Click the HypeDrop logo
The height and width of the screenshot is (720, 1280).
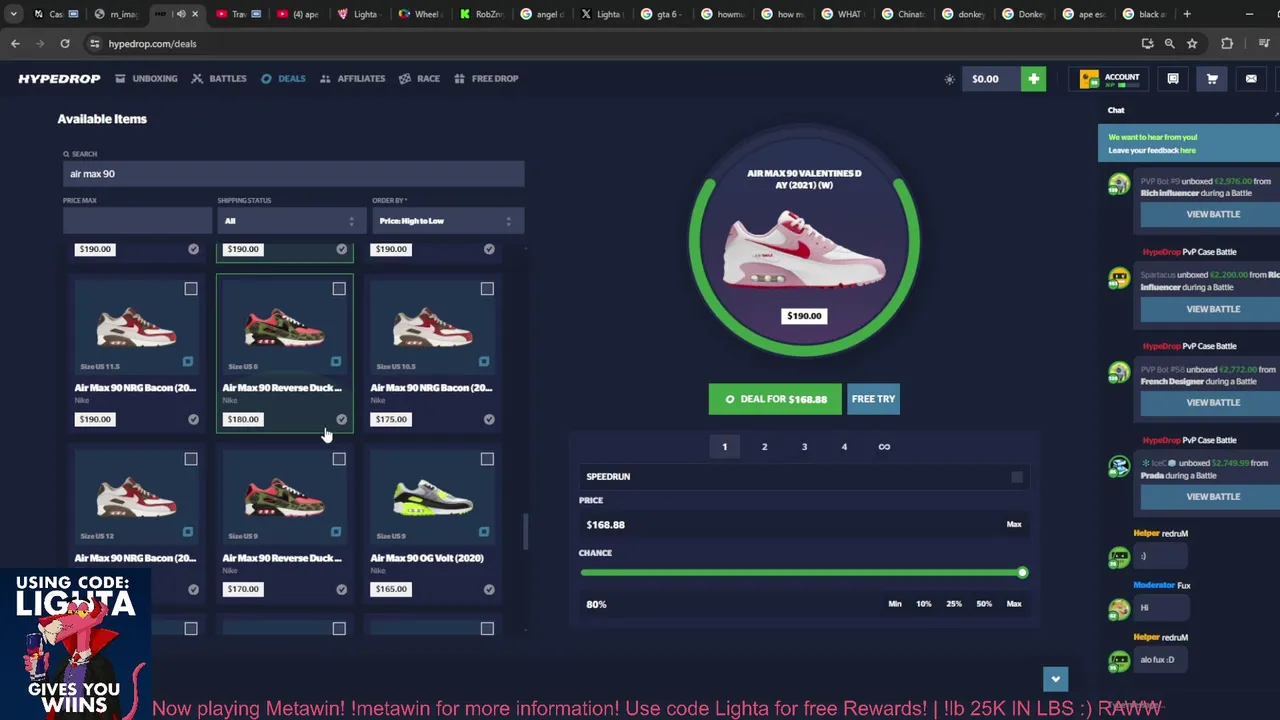(59, 78)
